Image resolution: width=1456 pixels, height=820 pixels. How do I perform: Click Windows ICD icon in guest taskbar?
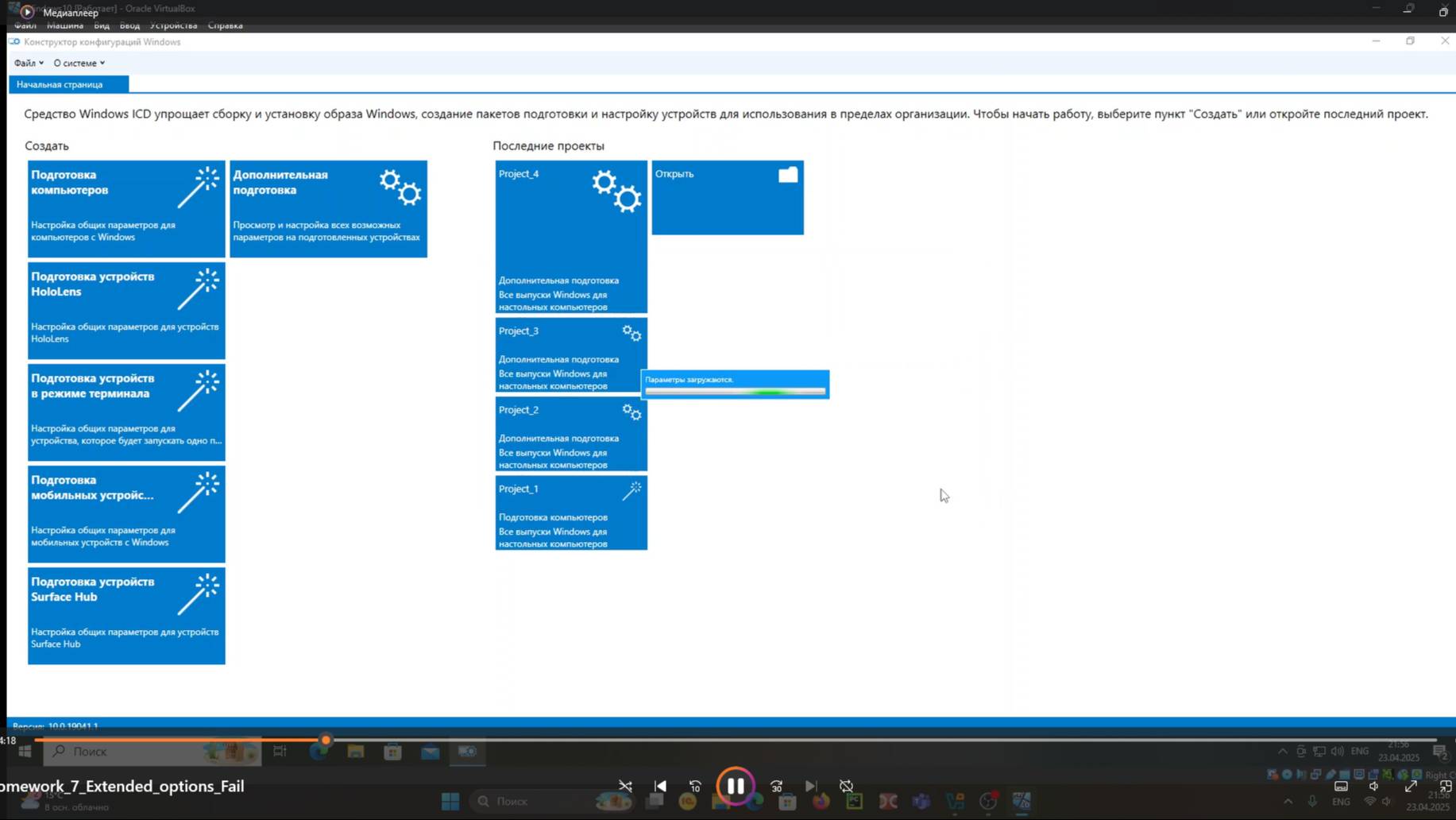[x=468, y=752]
